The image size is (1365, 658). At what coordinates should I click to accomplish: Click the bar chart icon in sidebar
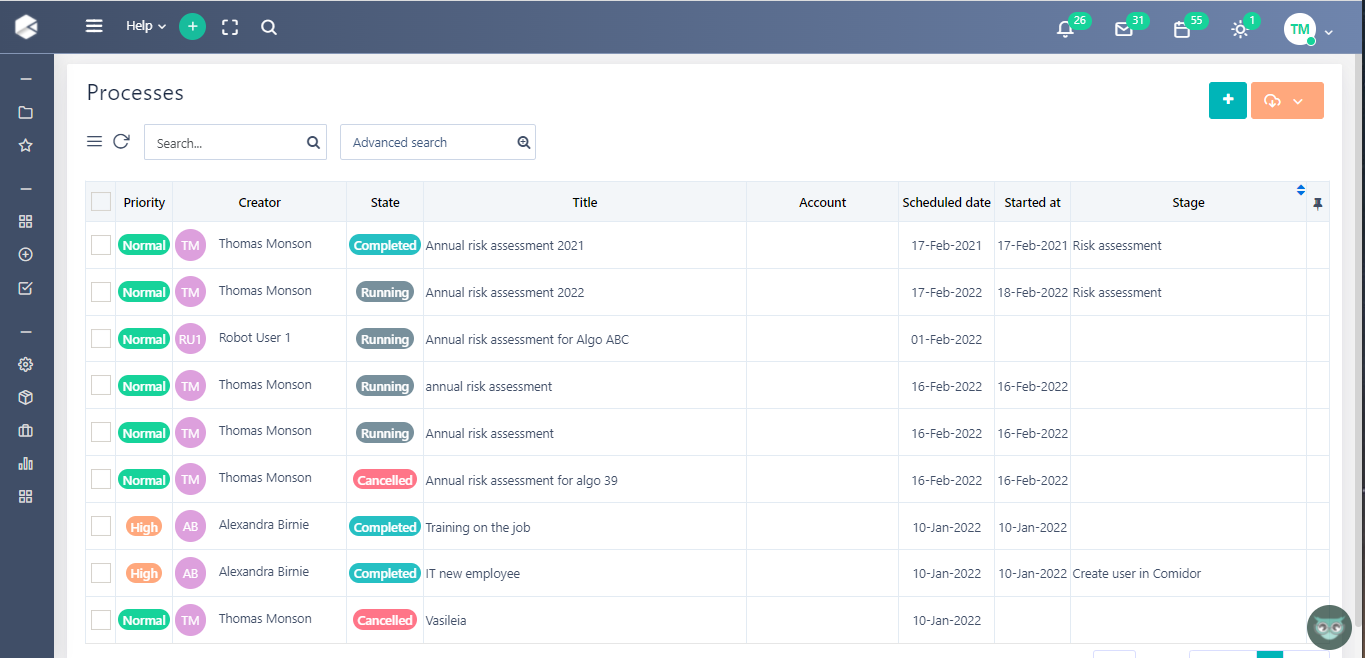point(26,463)
